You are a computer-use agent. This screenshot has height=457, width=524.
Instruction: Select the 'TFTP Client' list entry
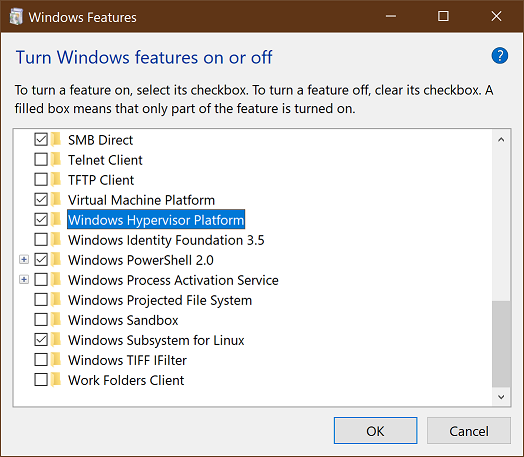(x=101, y=180)
